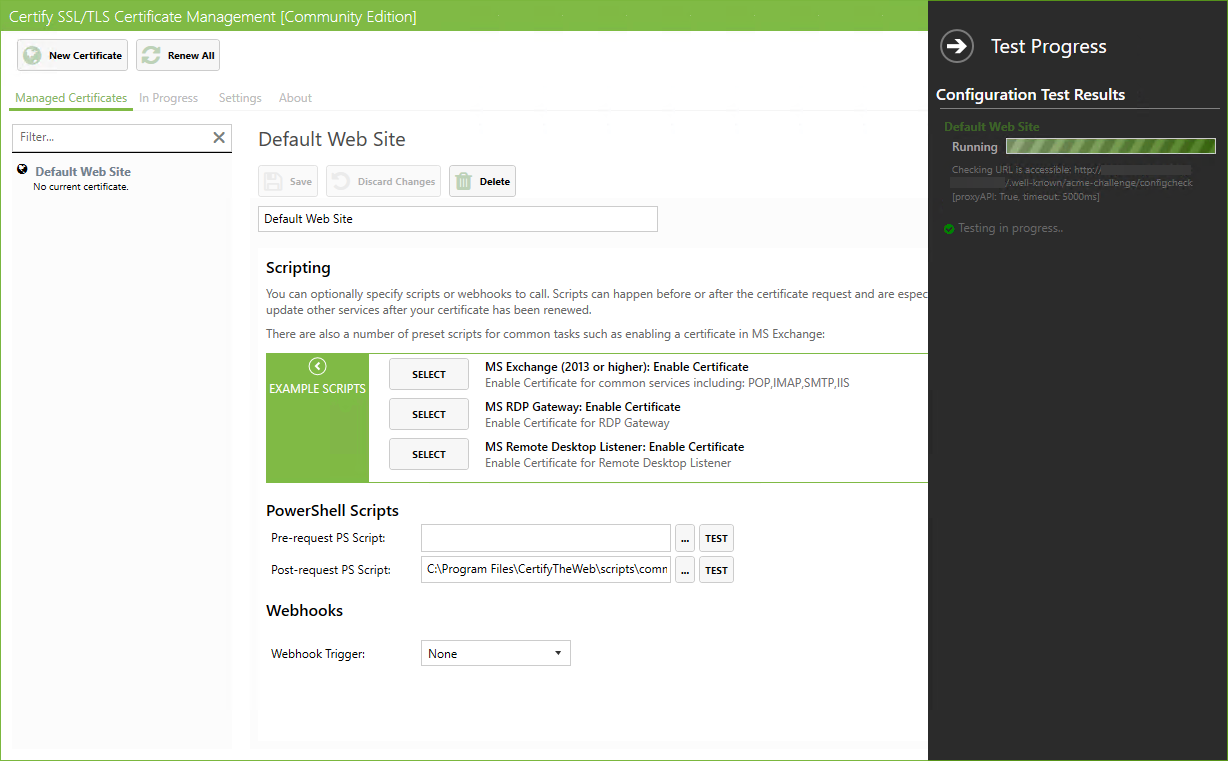
Task: Select the MS Remote Desktop Listener script
Action: (x=429, y=454)
